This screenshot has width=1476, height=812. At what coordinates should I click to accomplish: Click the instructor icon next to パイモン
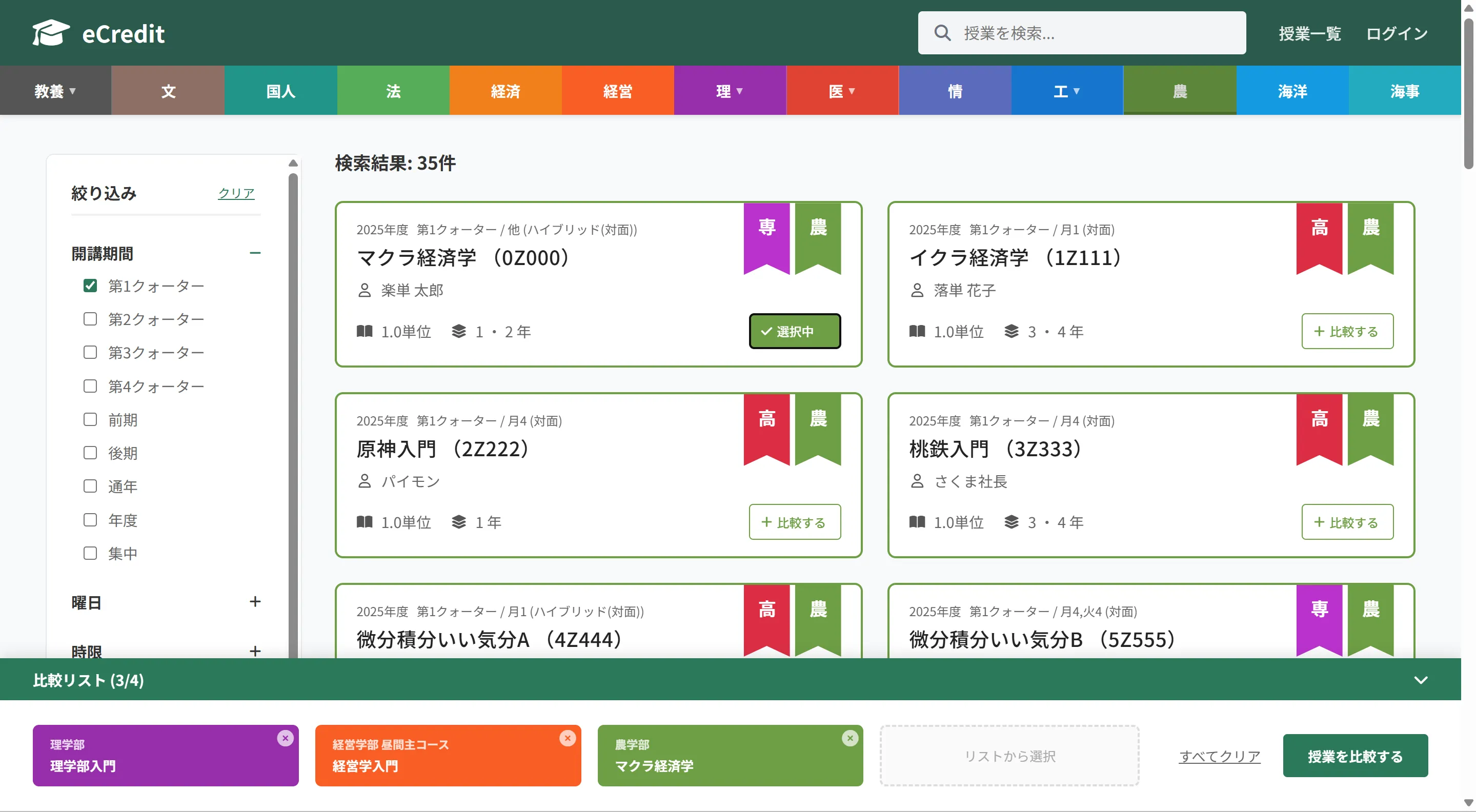pos(365,481)
